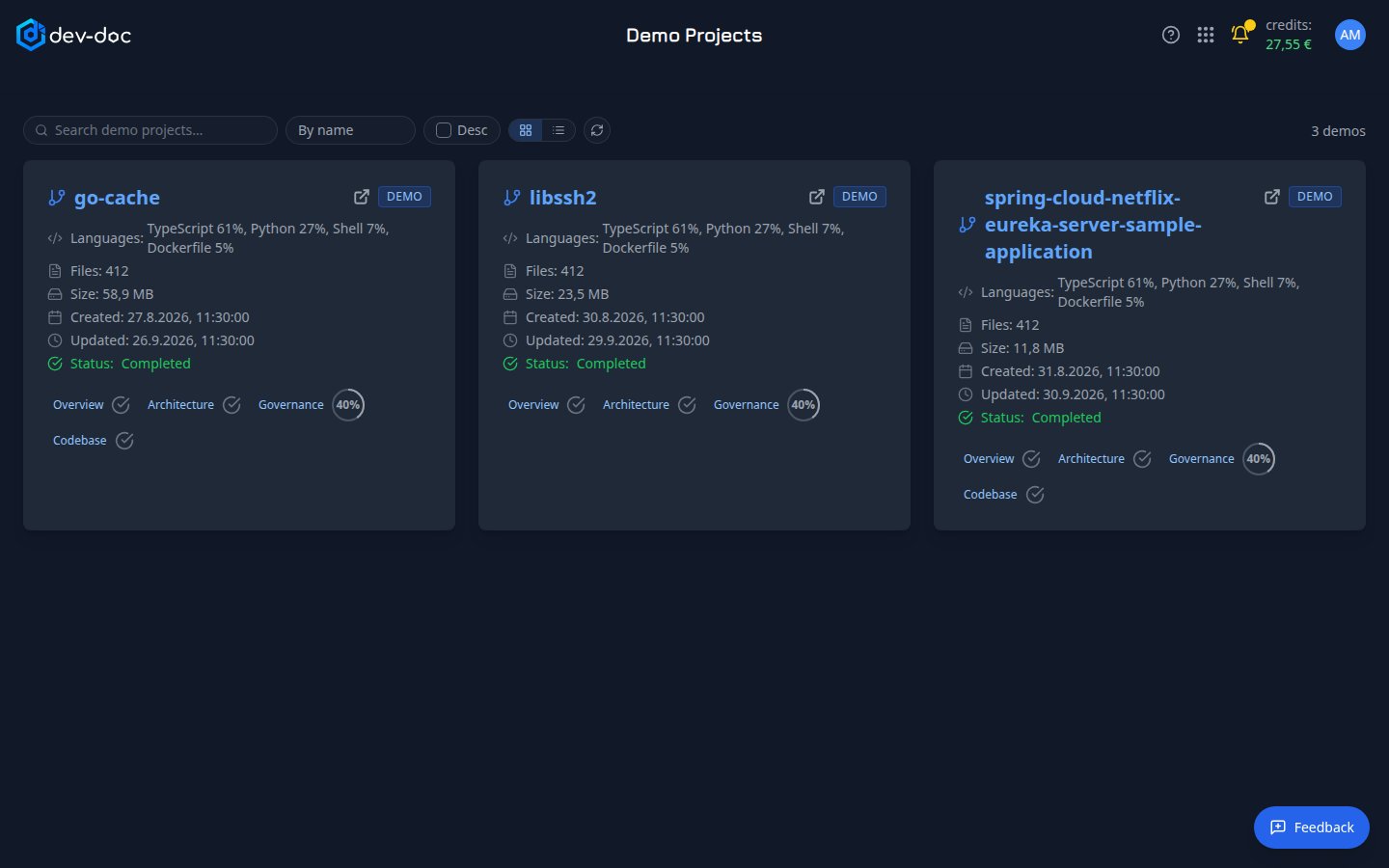This screenshot has height=868, width=1389.
Task: Open go-cache Architecture section
Action: coord(180,405)
